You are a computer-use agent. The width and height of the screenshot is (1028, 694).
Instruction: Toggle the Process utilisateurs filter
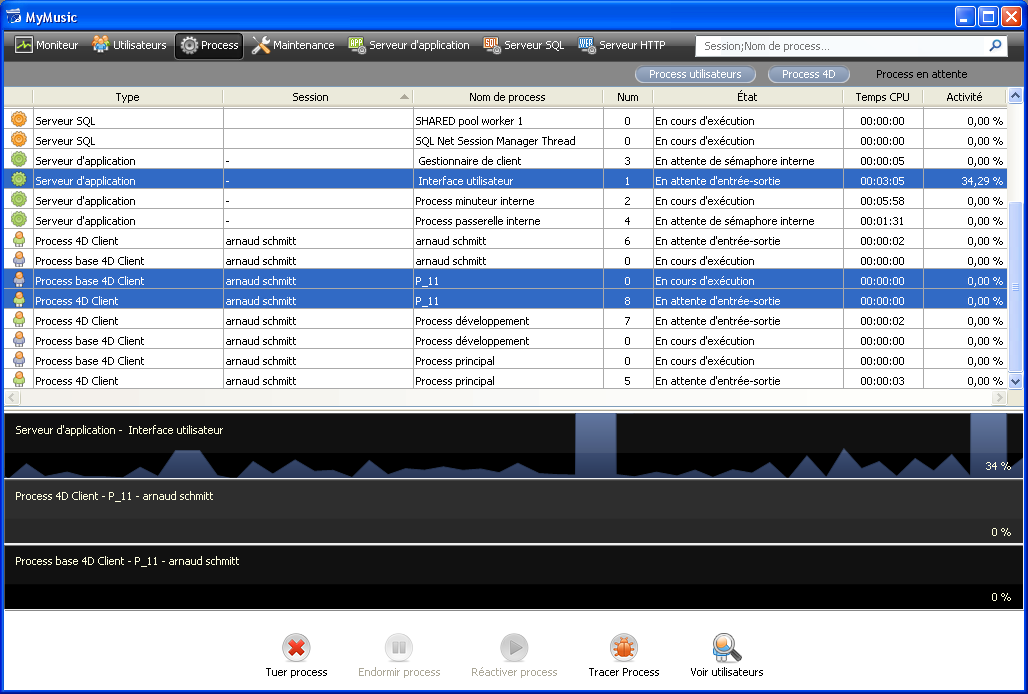[x=695, y=74]
